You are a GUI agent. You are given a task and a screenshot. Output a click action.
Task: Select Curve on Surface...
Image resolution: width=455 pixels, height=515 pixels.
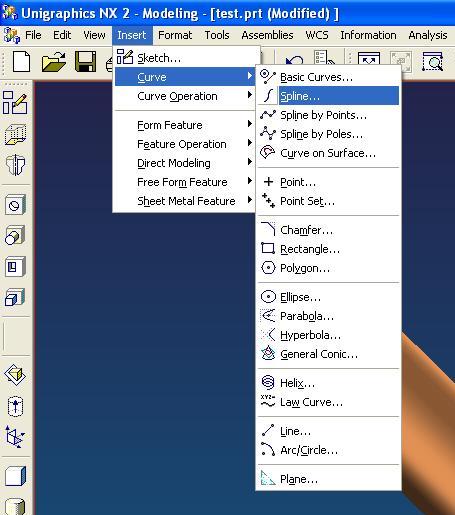[x=329, y=153]
